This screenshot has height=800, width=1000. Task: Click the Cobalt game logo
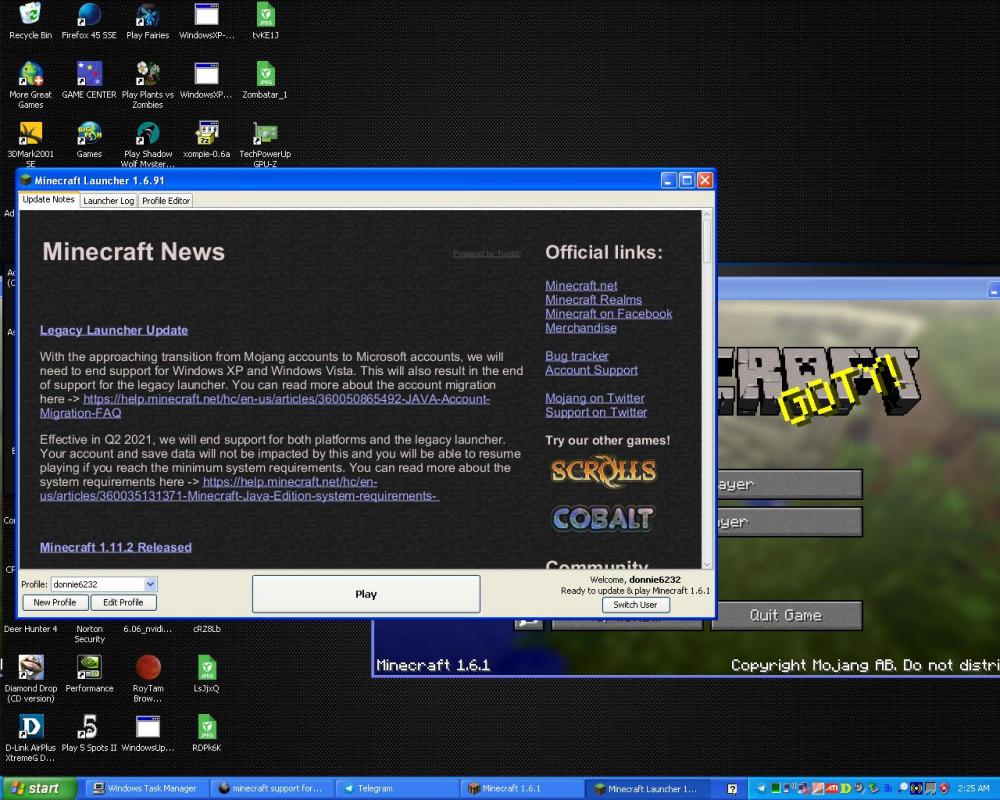[x=603, y=518]
